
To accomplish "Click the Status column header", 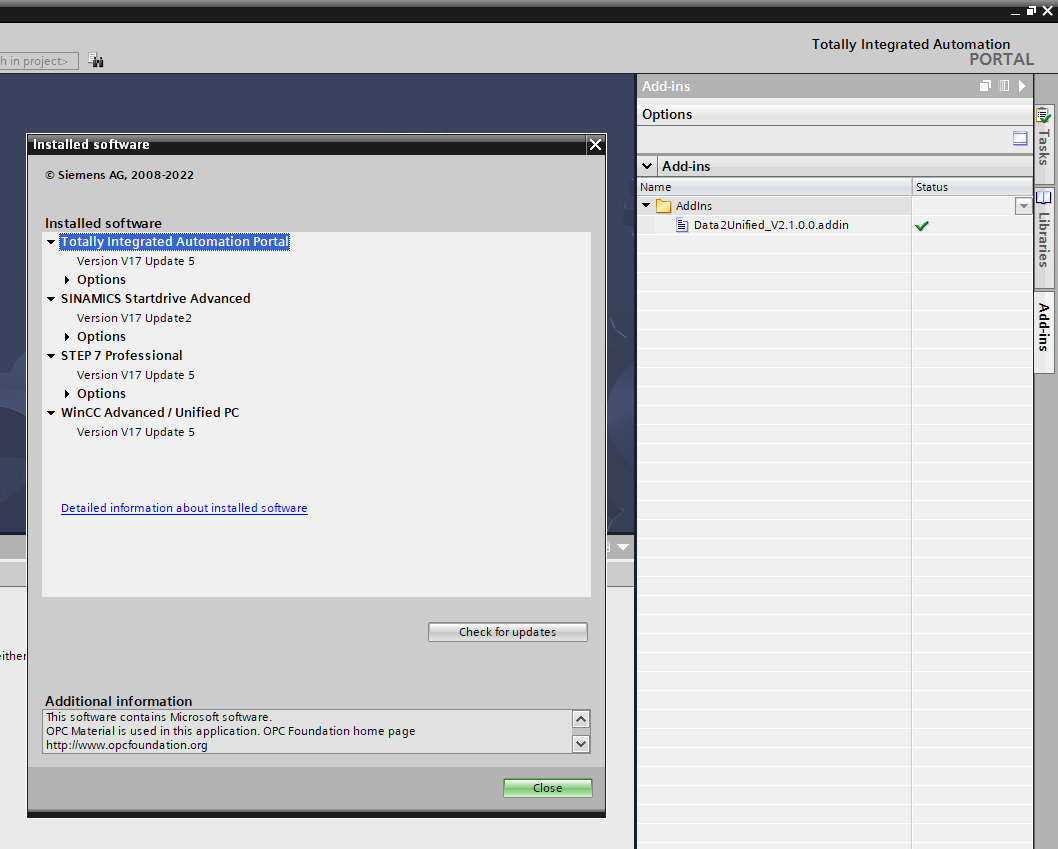I will (x=972, y=187).
